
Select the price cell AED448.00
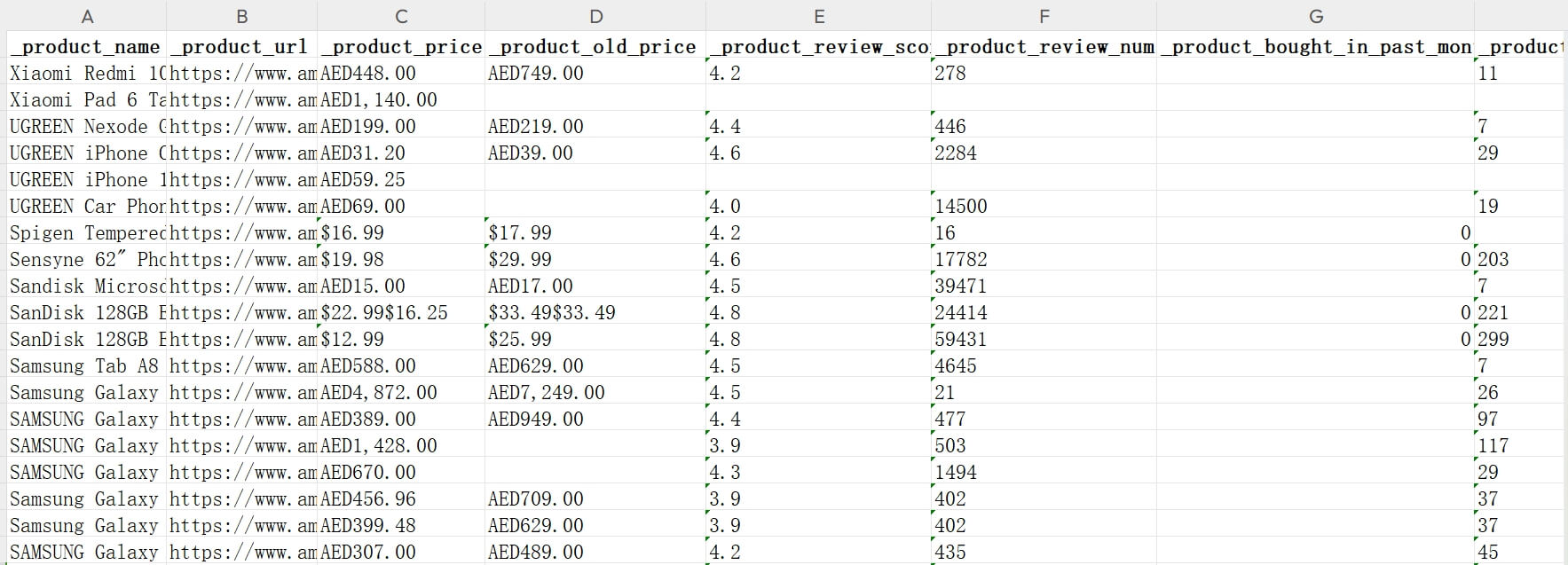pyautogui.click(x=401, y=73)
